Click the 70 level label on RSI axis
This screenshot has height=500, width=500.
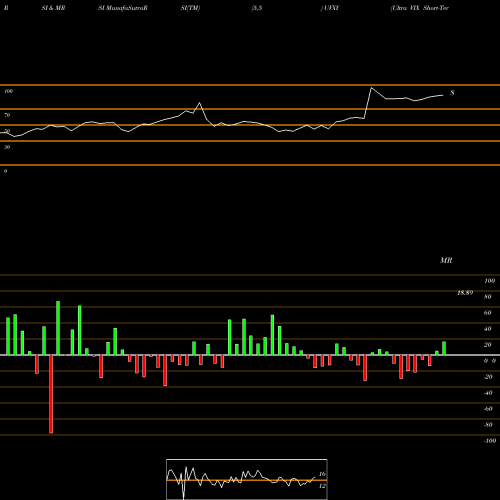[x=7, y=115]
